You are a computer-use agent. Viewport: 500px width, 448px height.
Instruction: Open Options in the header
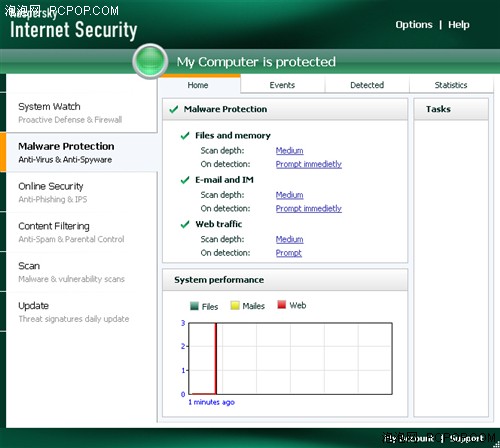414,25
